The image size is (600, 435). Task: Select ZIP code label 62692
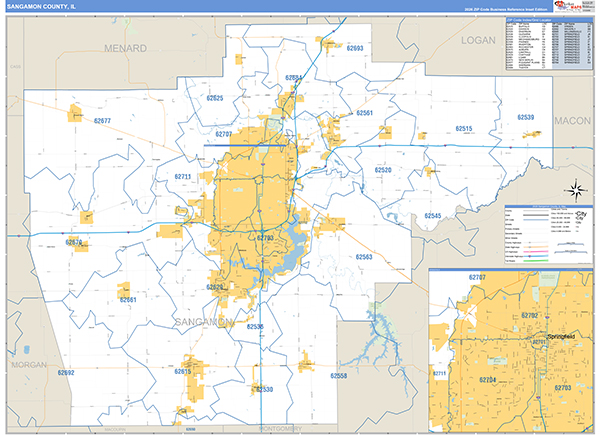pyautogui.click(x=66, y=373)
